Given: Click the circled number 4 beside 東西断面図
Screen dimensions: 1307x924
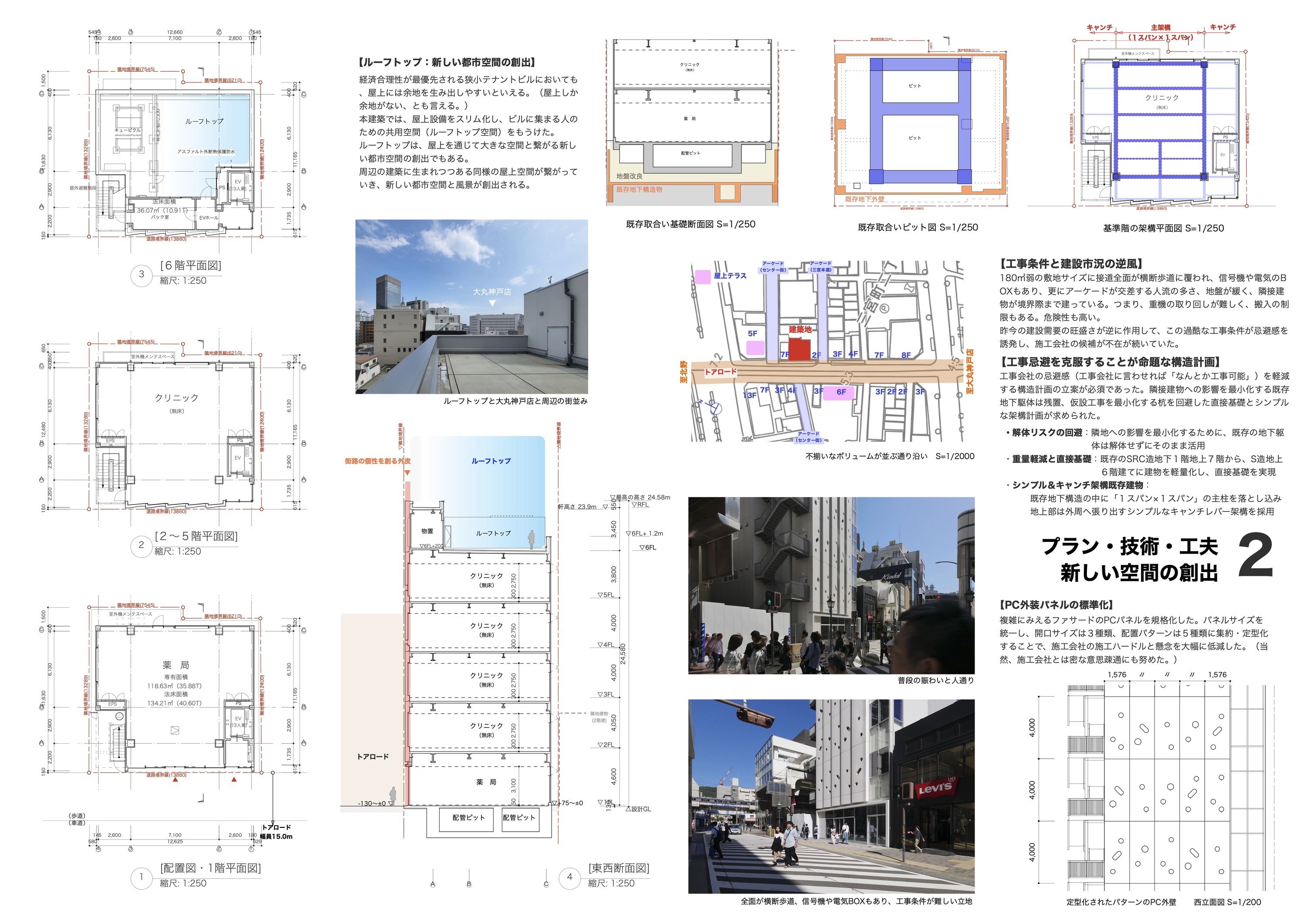Looking at the screenshot, I should tap(570, 877).
